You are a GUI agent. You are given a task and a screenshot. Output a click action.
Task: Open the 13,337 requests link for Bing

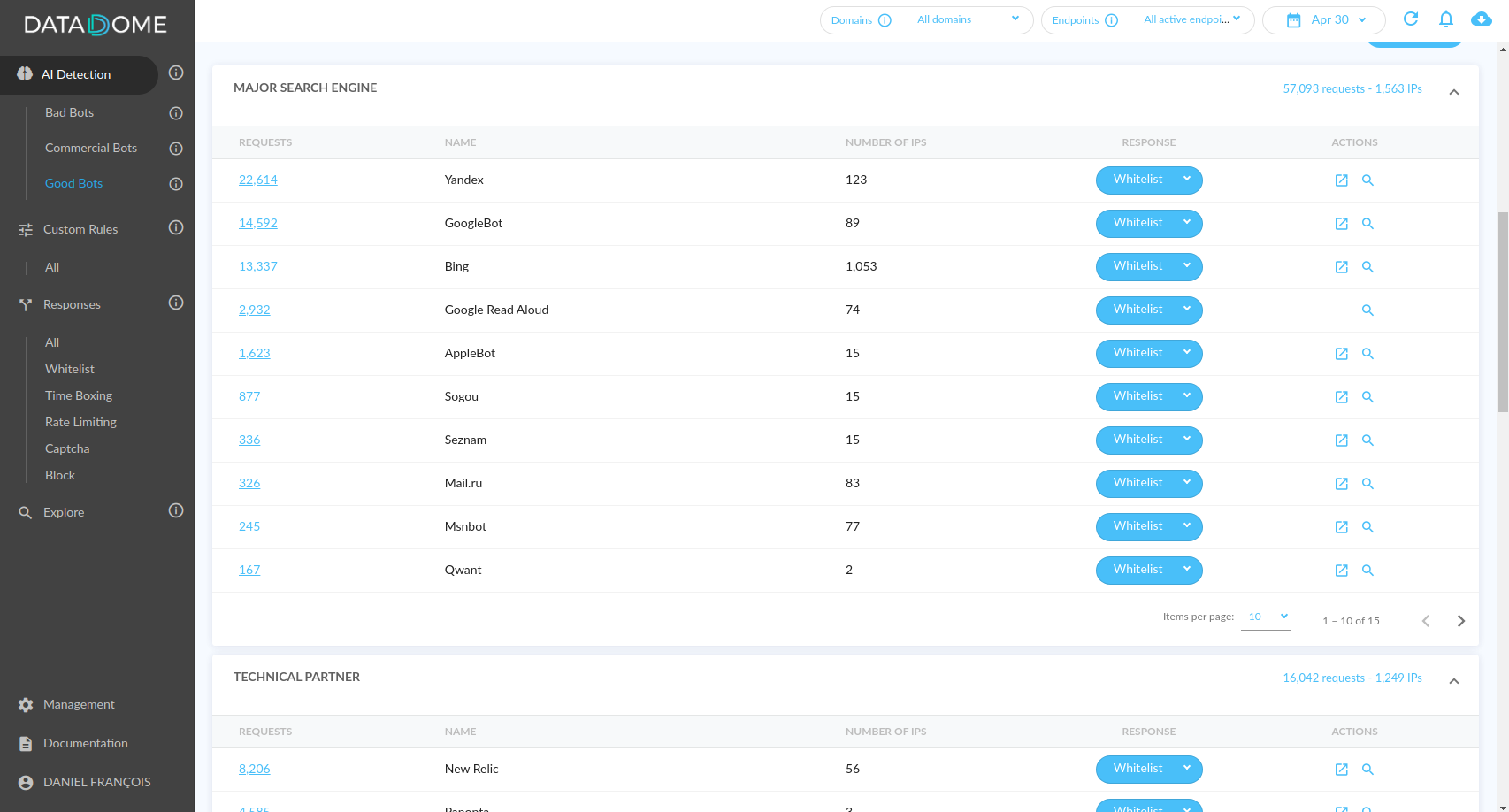[x=258, y=266]
